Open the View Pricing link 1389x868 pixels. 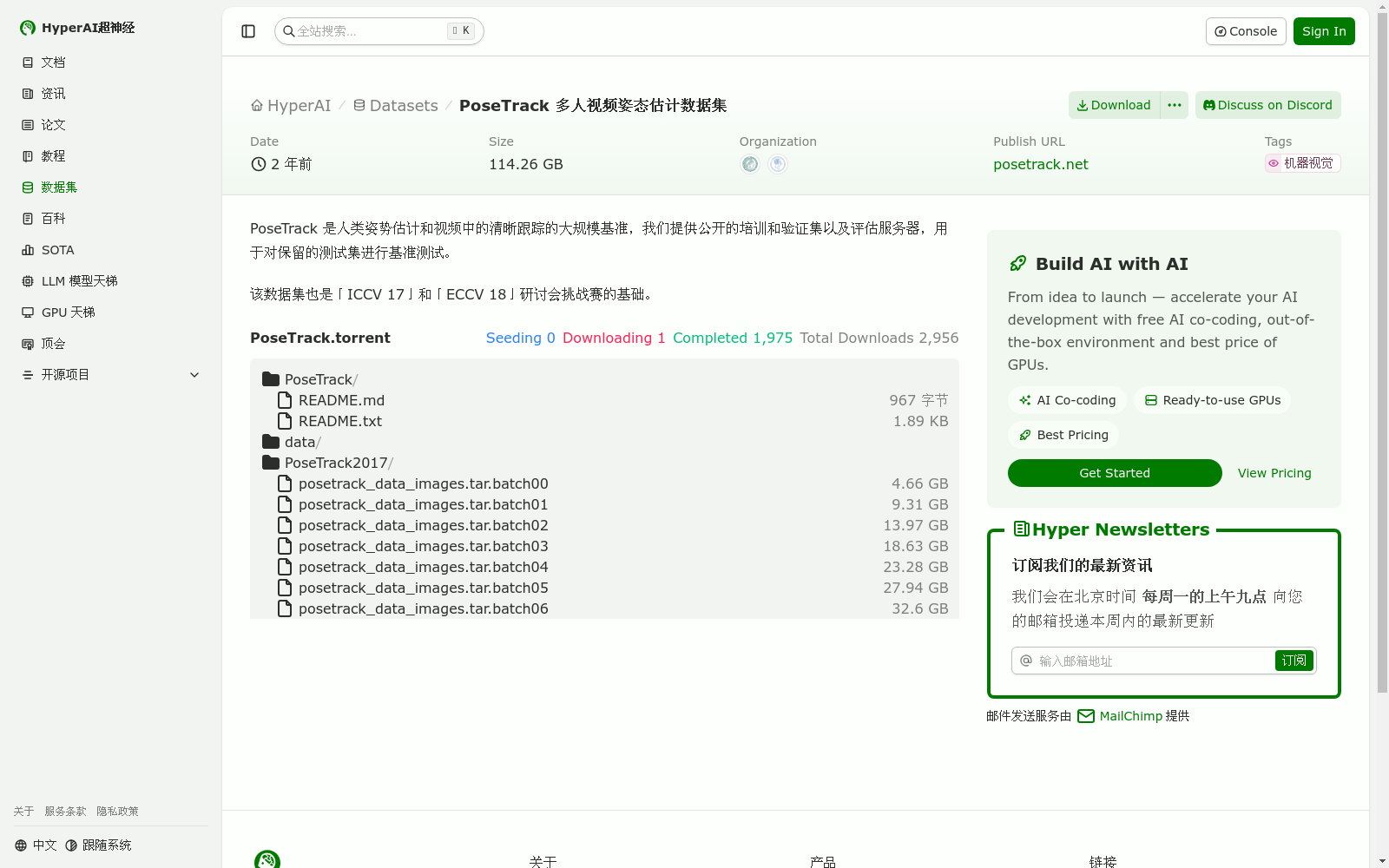pyautogui.click(x=1274, y=473)
